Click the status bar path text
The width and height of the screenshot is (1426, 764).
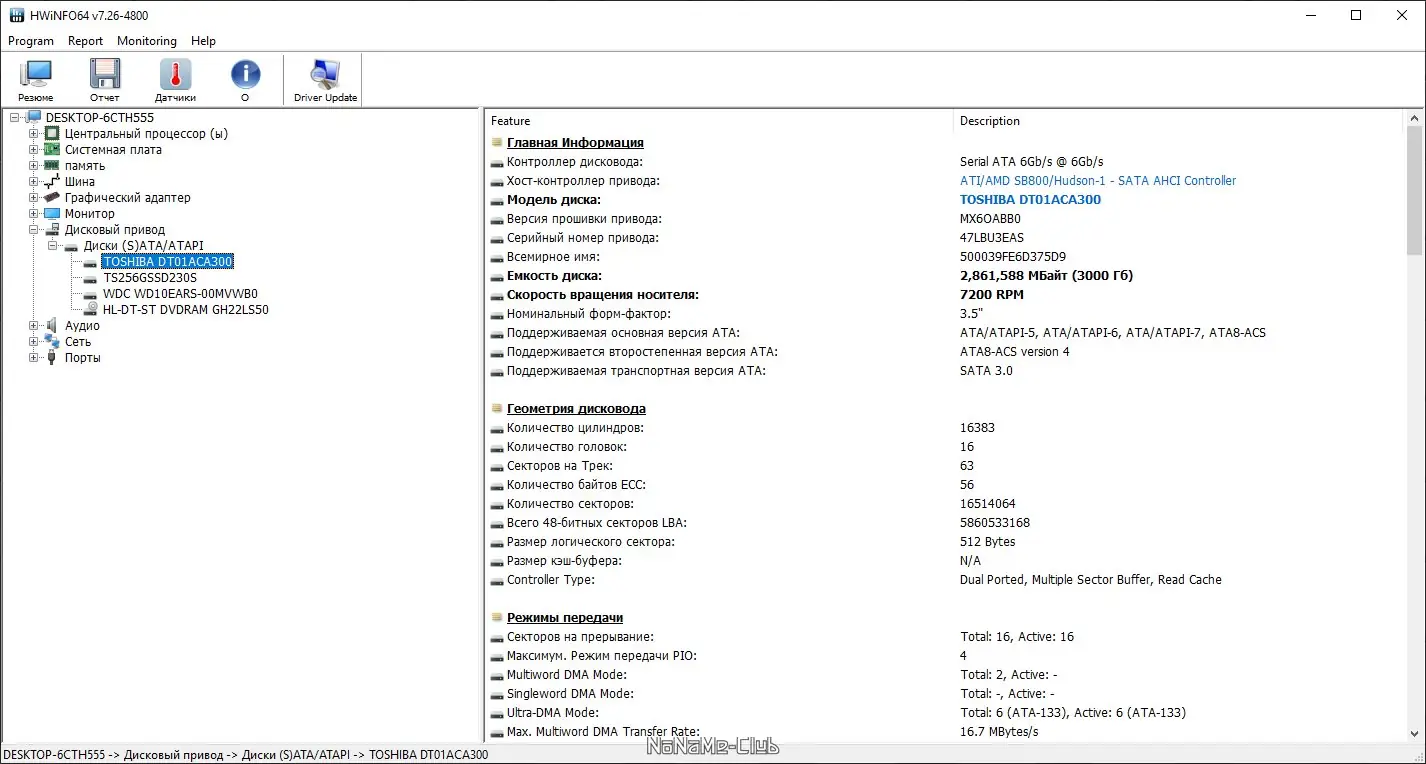246,755
